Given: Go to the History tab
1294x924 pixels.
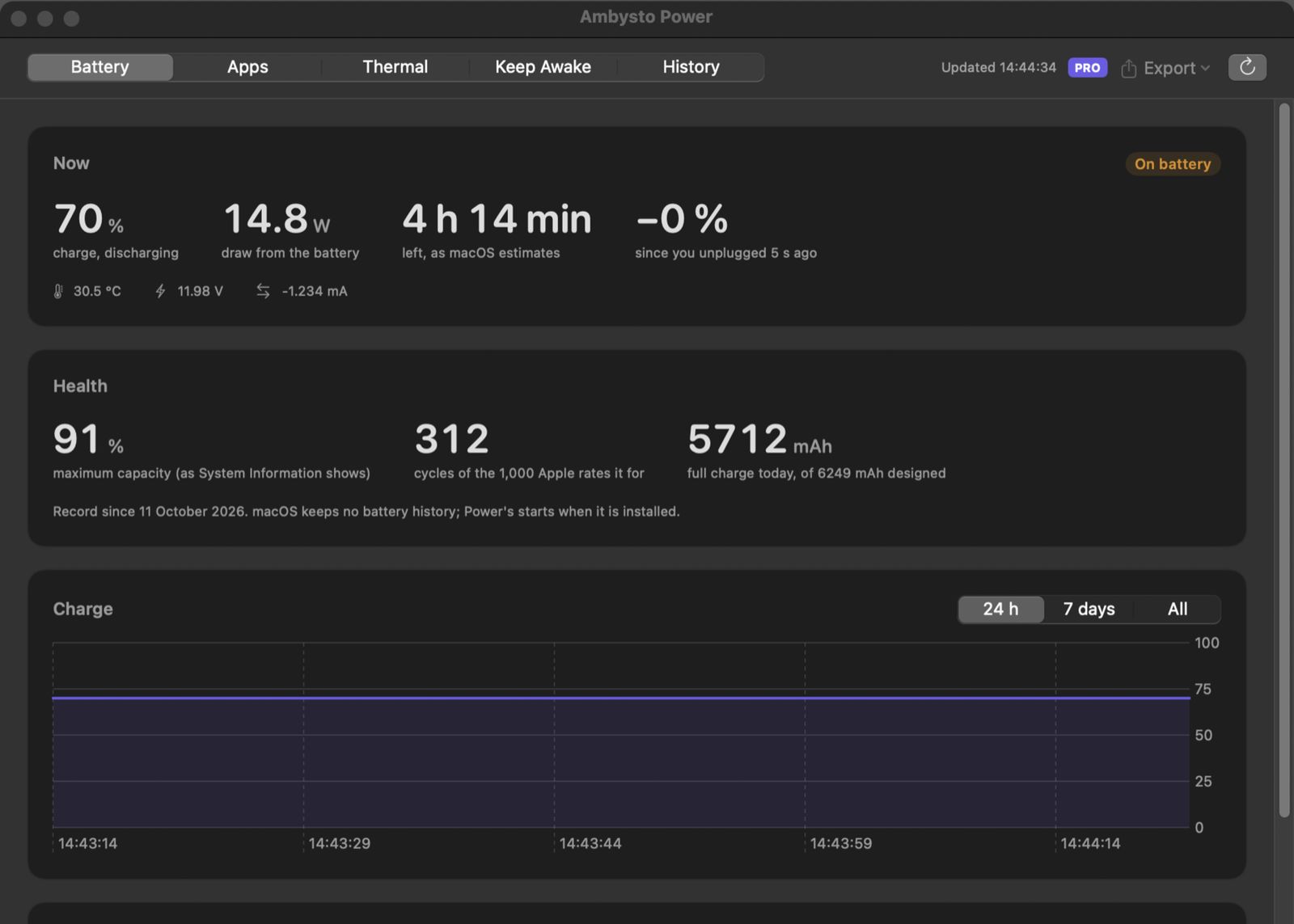Looking at the screenshot, I should point(691,67).
